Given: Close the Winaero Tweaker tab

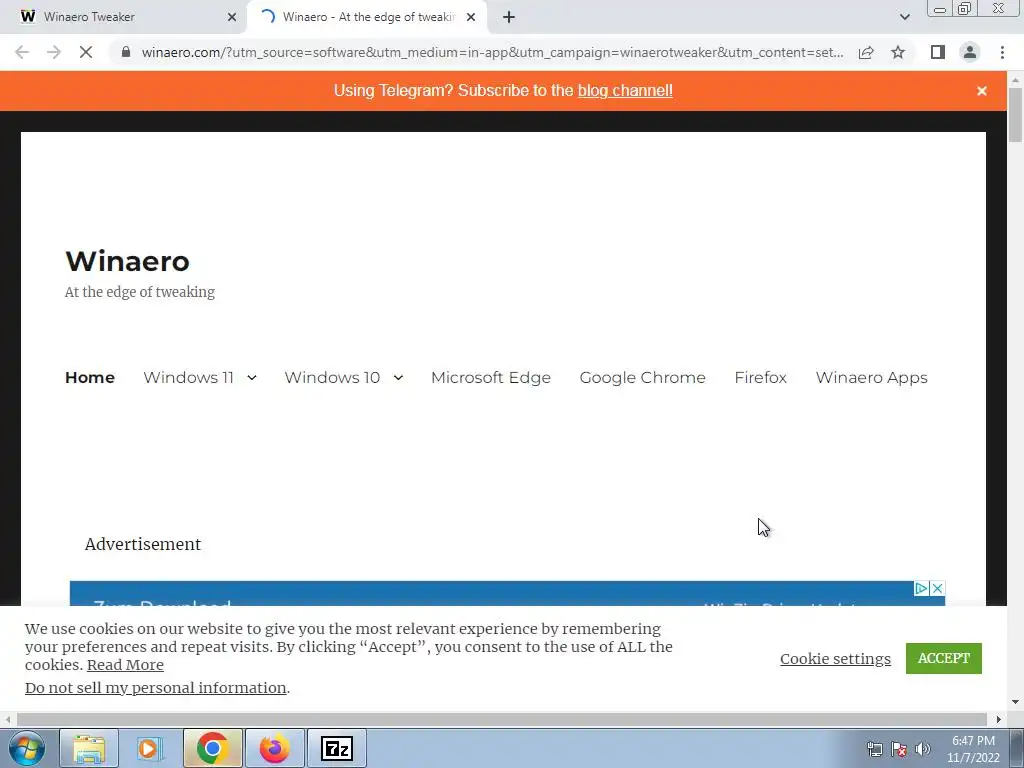Looking at the screenshot, I should (x=232, y=17).
